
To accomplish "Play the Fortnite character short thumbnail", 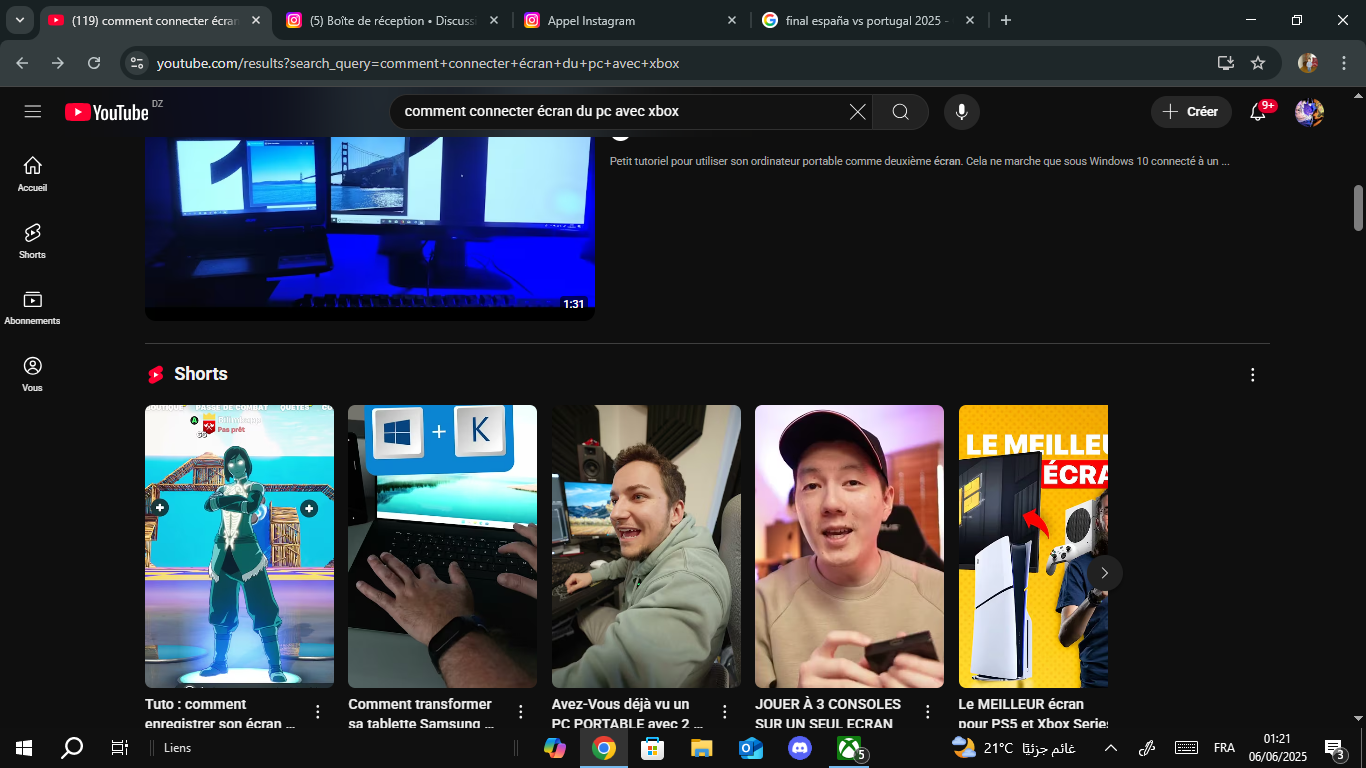I will pyautogui.click(x=239, y=546).
